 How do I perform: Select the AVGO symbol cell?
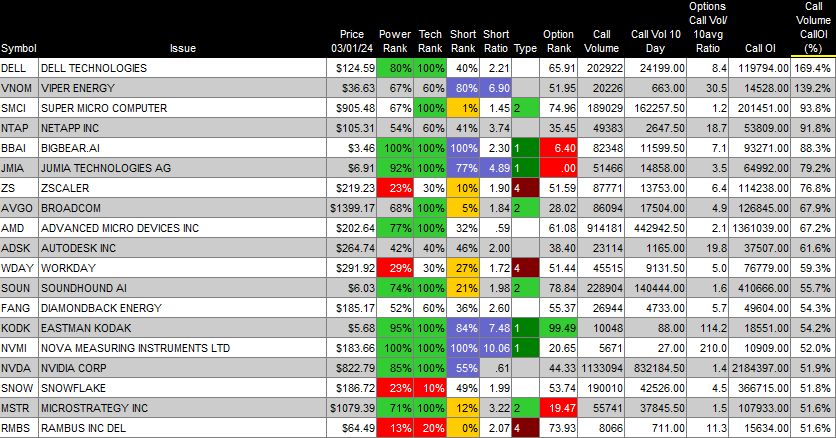[19, 208]
